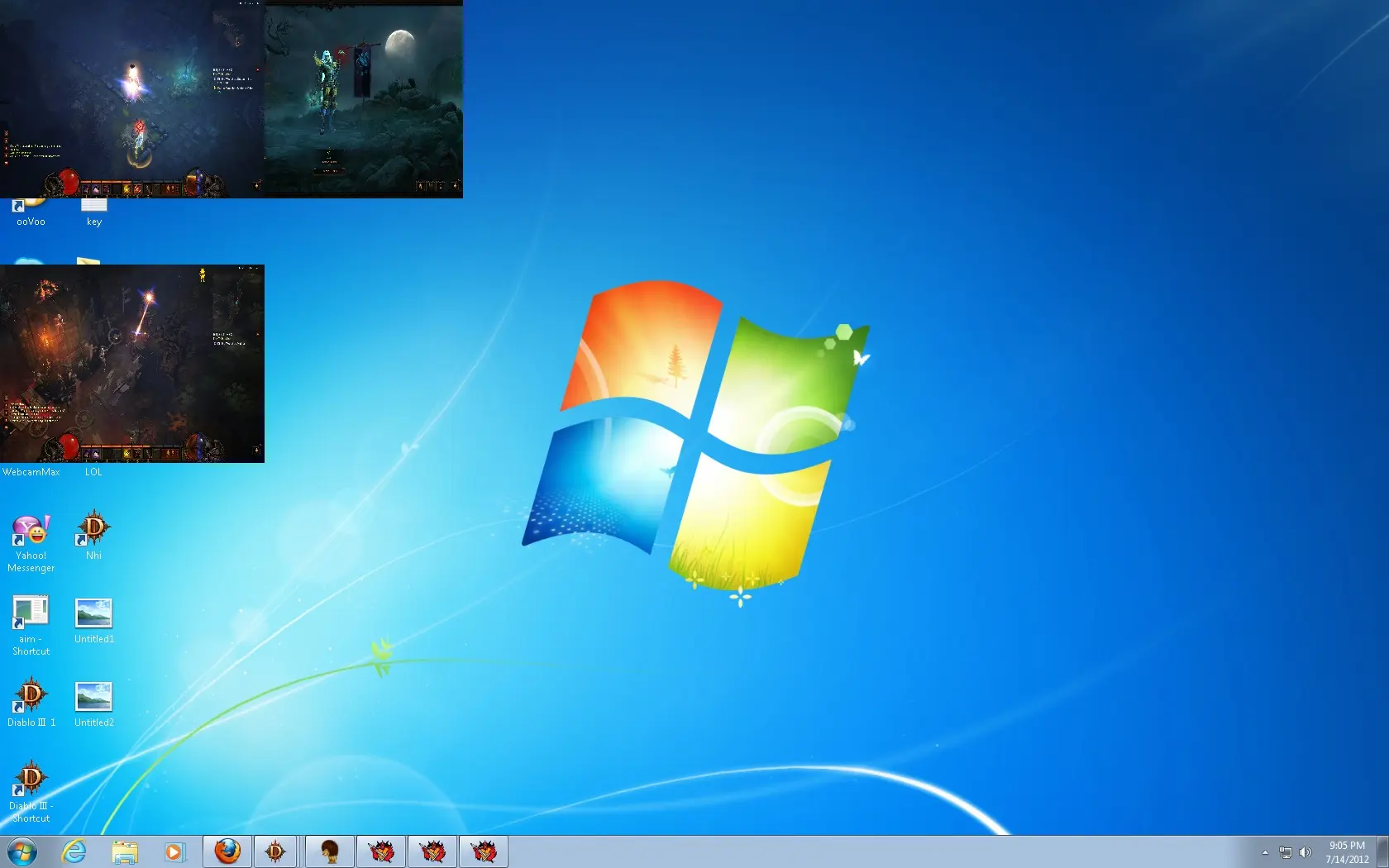Select the Untitled2 image file icon

(93, 704)
